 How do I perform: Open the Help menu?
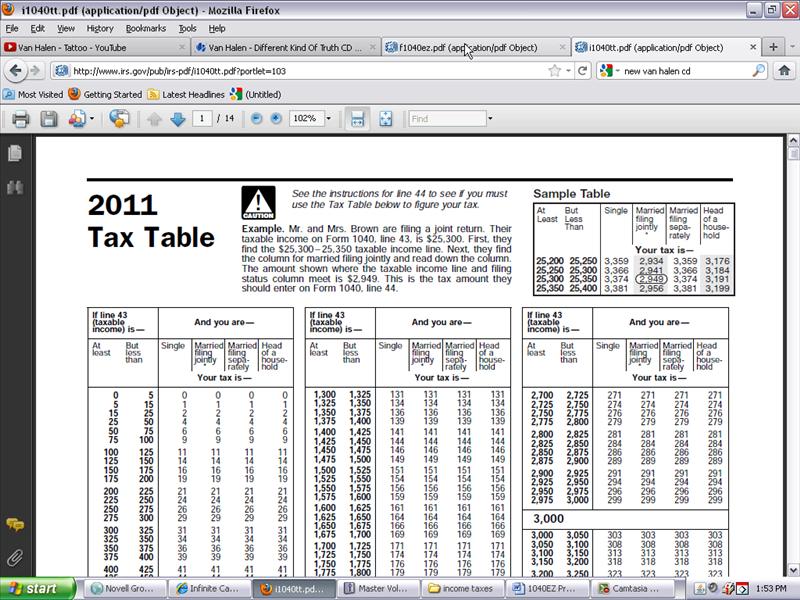pos(217,29)
